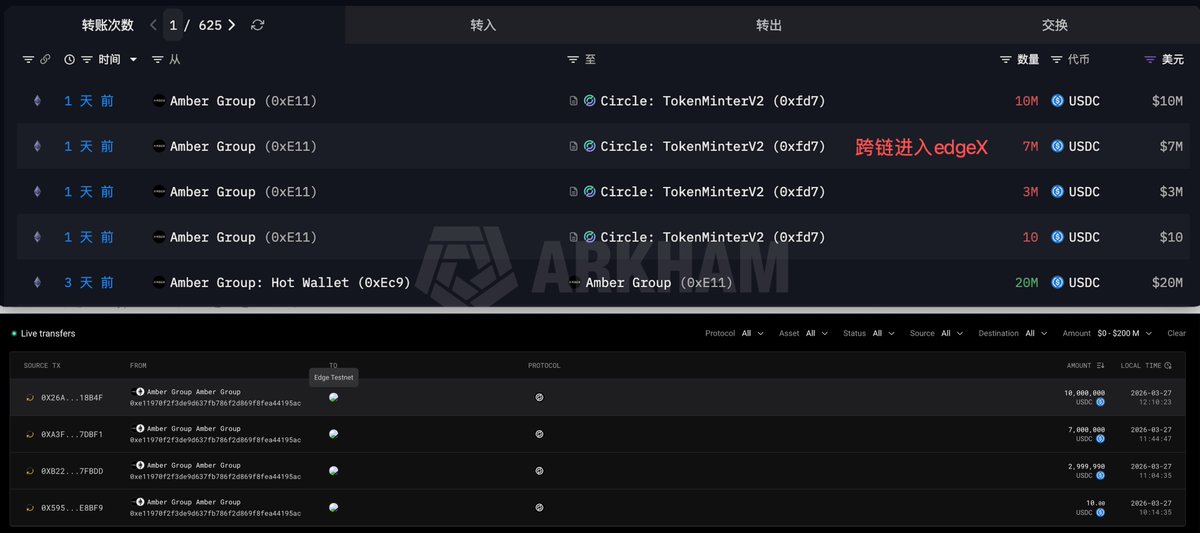The image size is (1200, 533).
Task: Open the Source filter dropdown
Action: pos(935,333)
